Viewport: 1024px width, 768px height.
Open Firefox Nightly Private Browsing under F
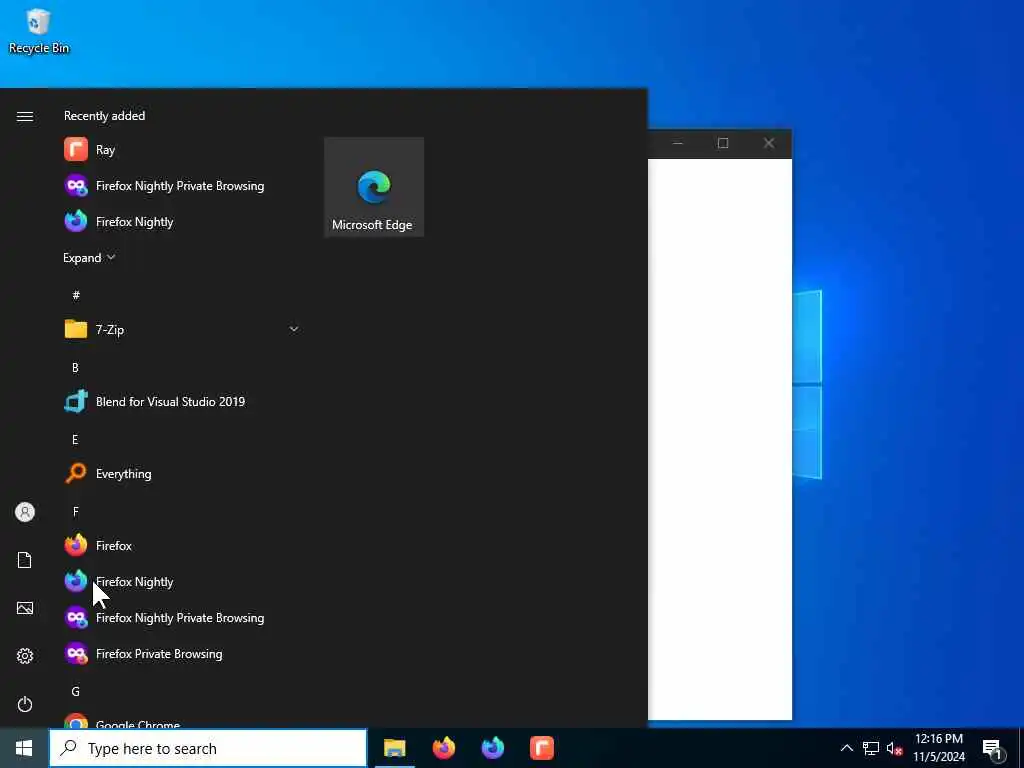(x=182, y=617)
